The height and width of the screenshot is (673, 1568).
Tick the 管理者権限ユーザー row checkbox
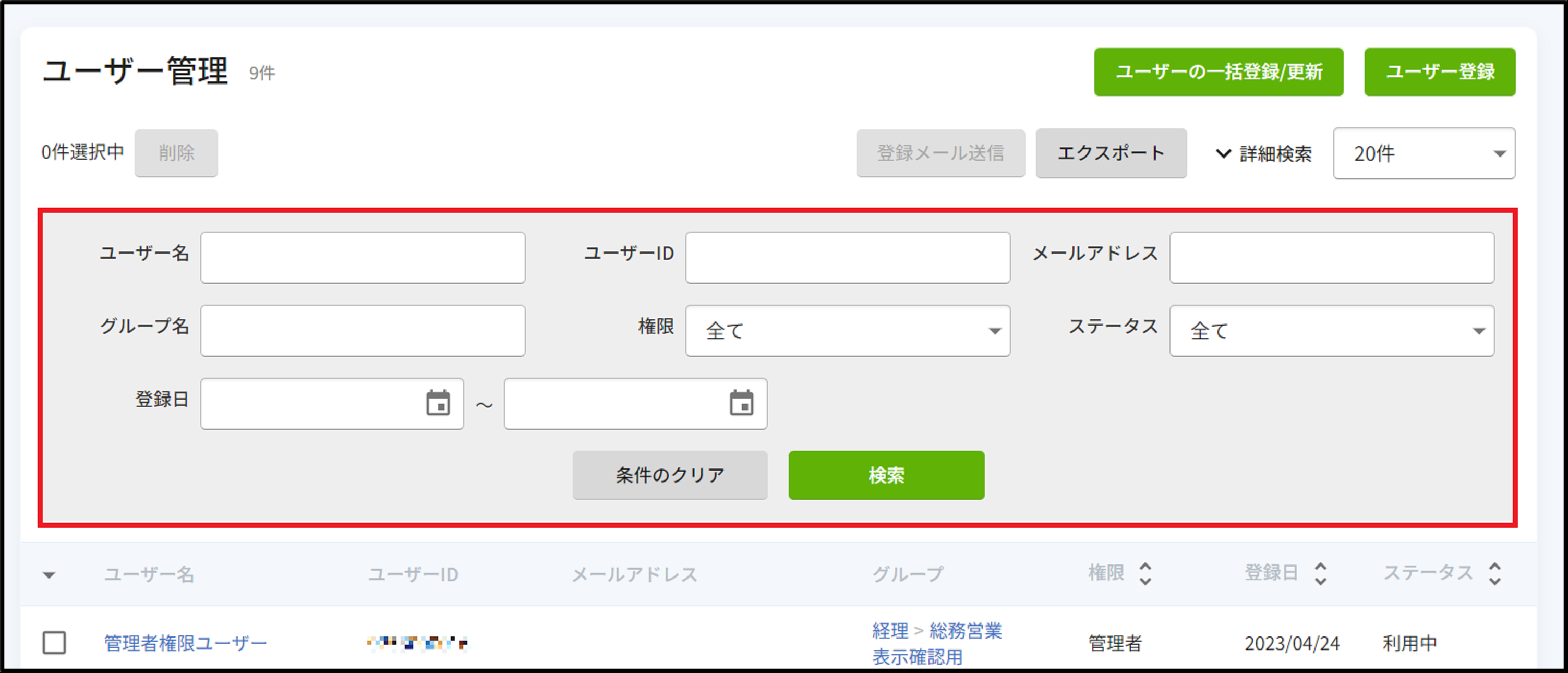coord(54,643)
